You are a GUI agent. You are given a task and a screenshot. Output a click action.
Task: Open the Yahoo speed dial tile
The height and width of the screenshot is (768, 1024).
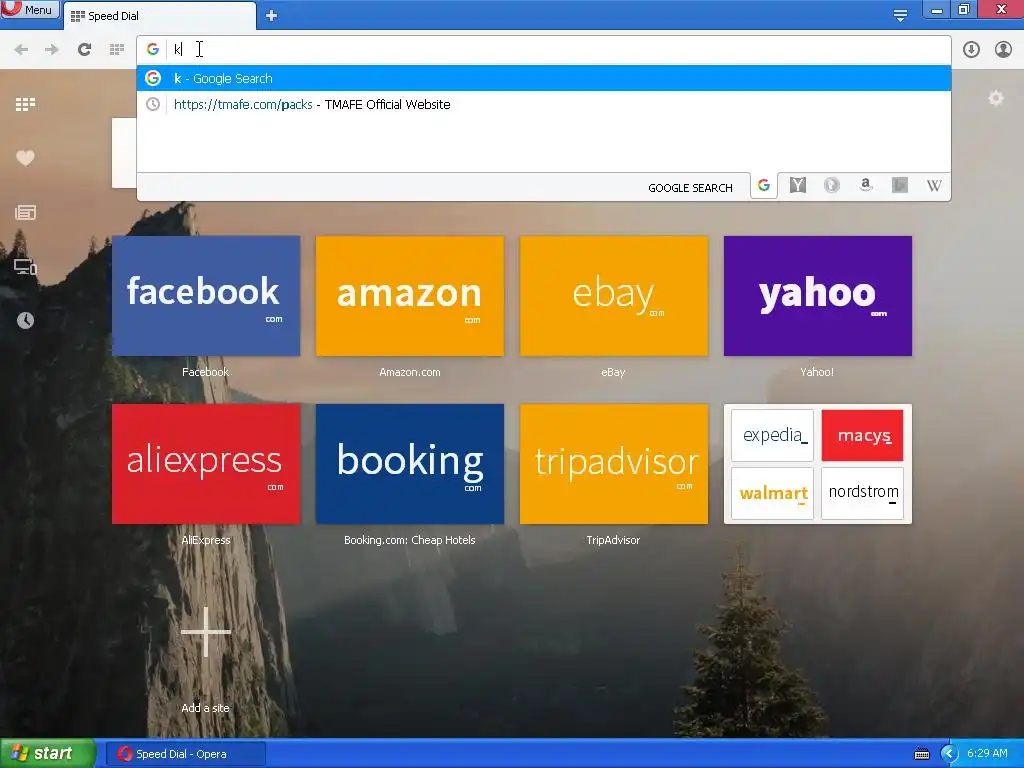(x=818, y=296)
